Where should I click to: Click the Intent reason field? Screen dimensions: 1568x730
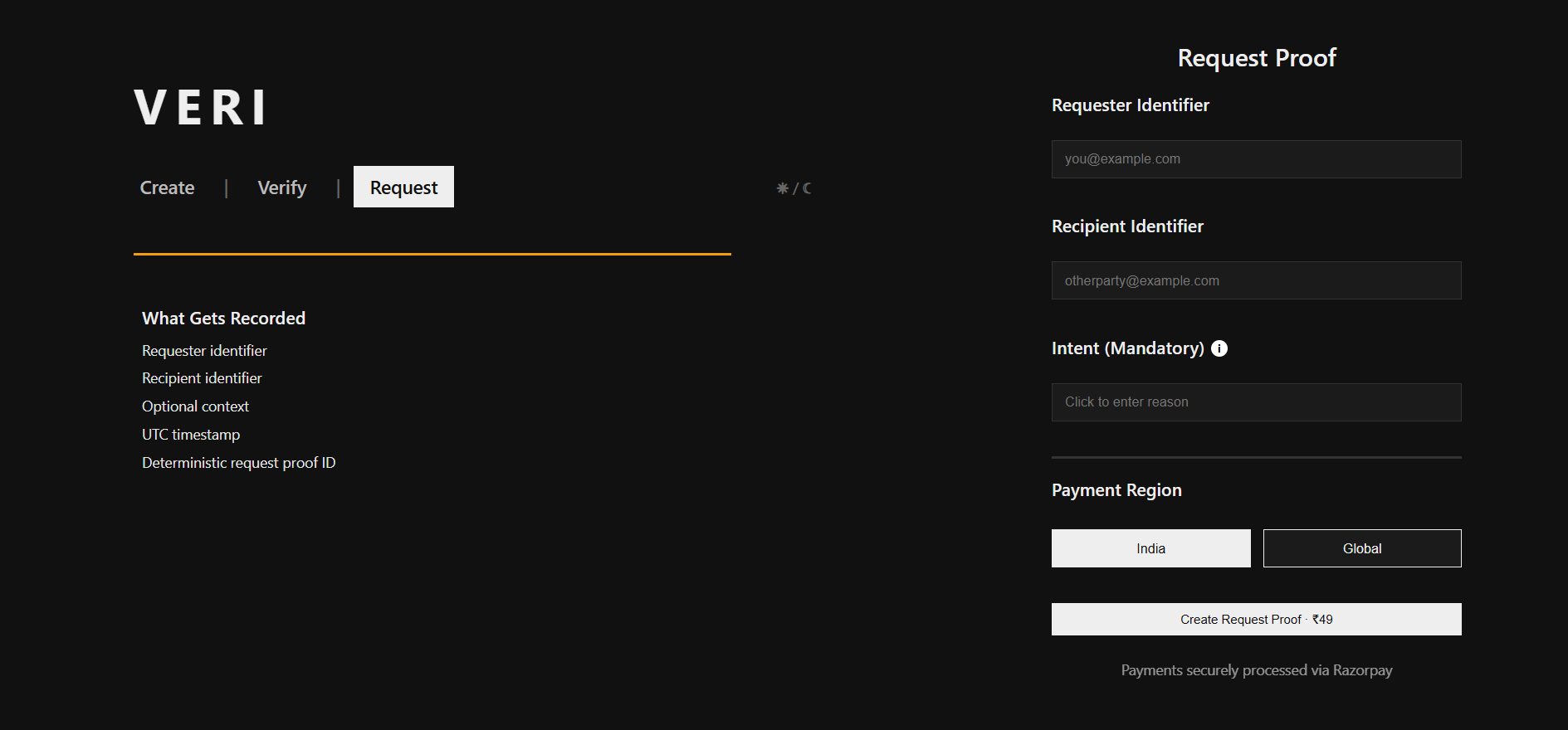click(1256, 402)
